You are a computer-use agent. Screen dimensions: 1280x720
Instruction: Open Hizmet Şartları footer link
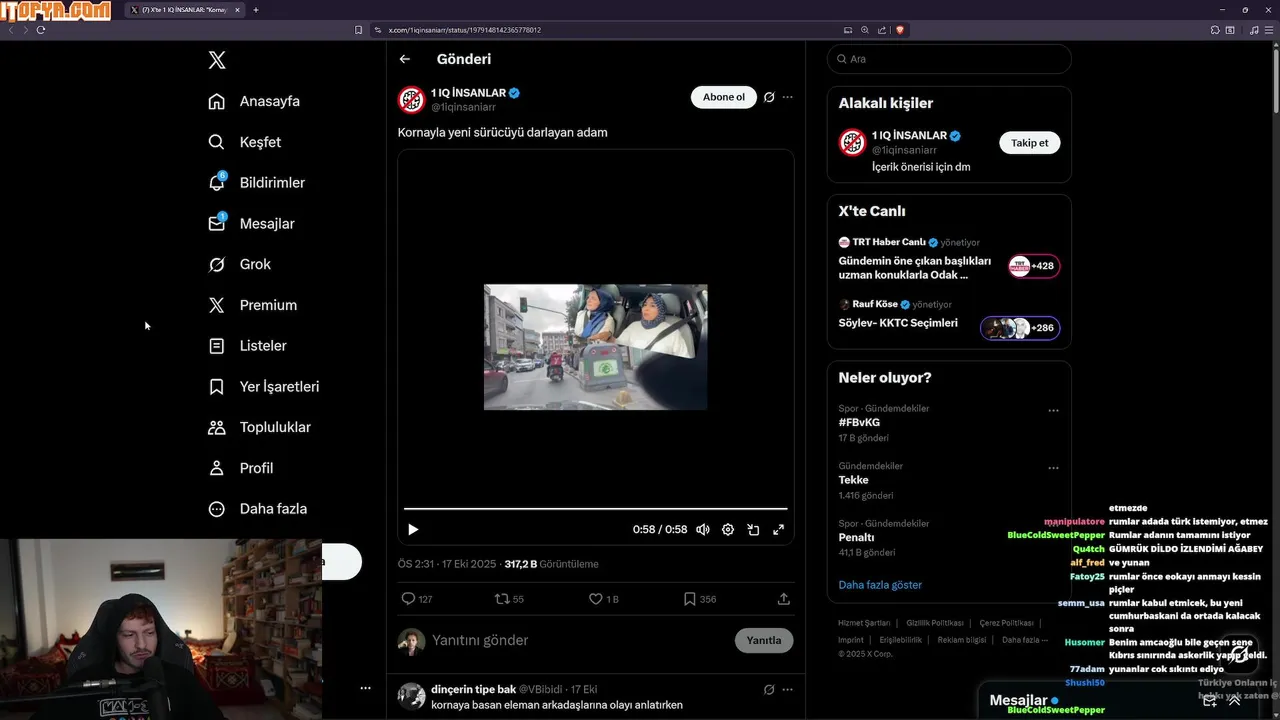(x=864, y=623)
